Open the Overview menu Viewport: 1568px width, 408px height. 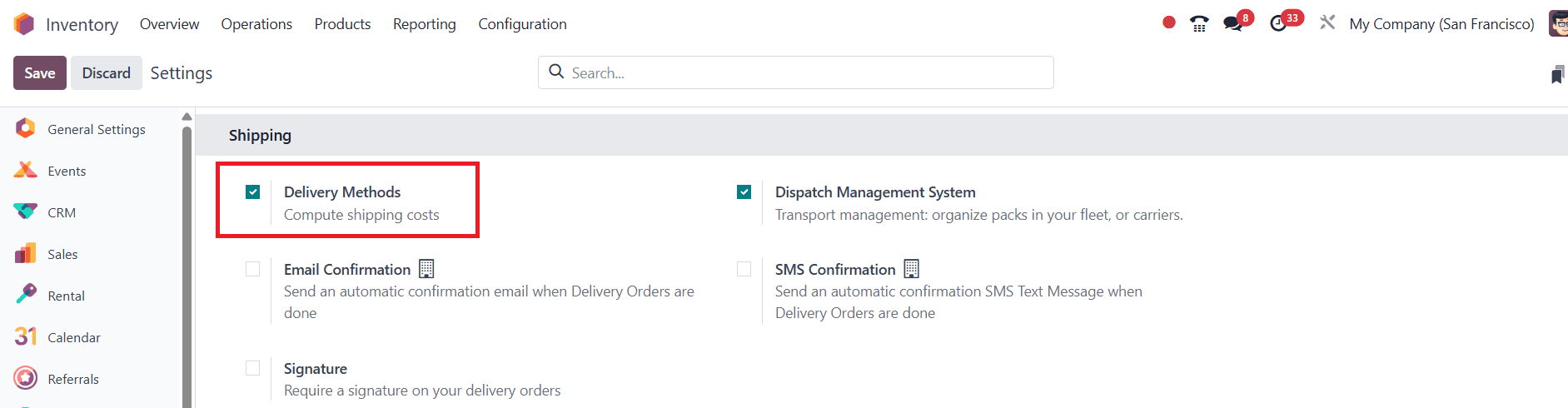click(169, 24)
